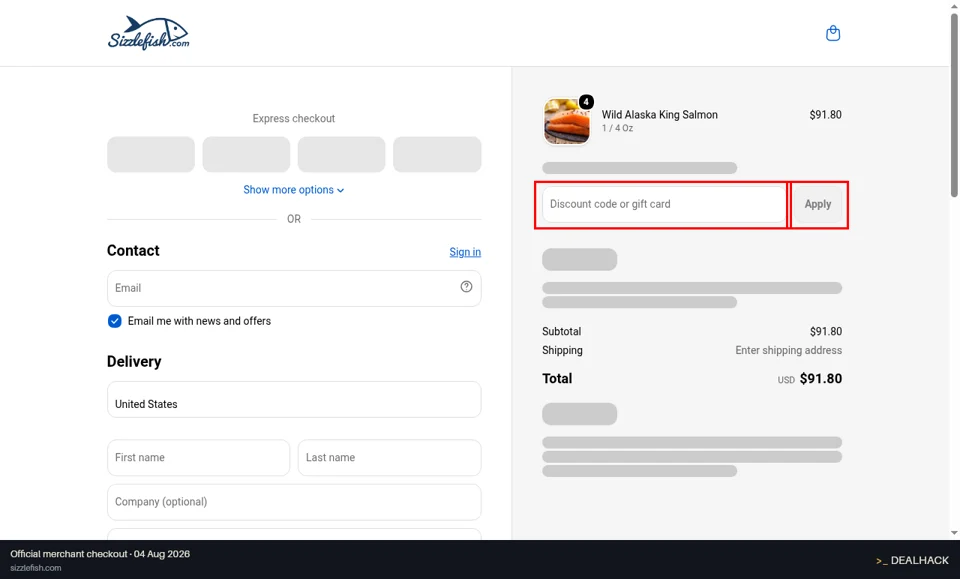
Task: Click the Last name field
Action: point(389,457)
